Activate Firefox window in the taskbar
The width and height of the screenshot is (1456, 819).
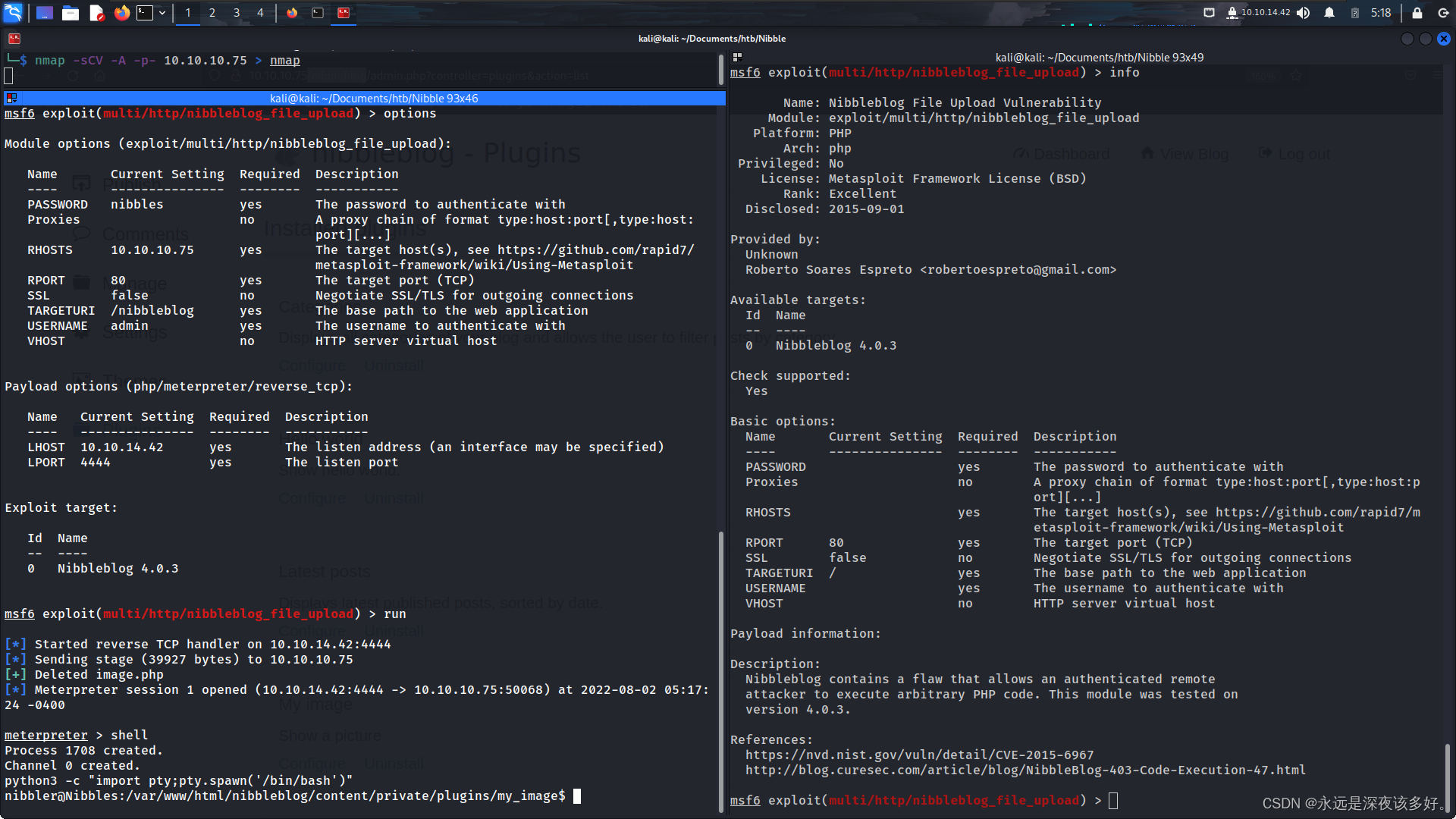pyautogui.click(x=292, y=13)
